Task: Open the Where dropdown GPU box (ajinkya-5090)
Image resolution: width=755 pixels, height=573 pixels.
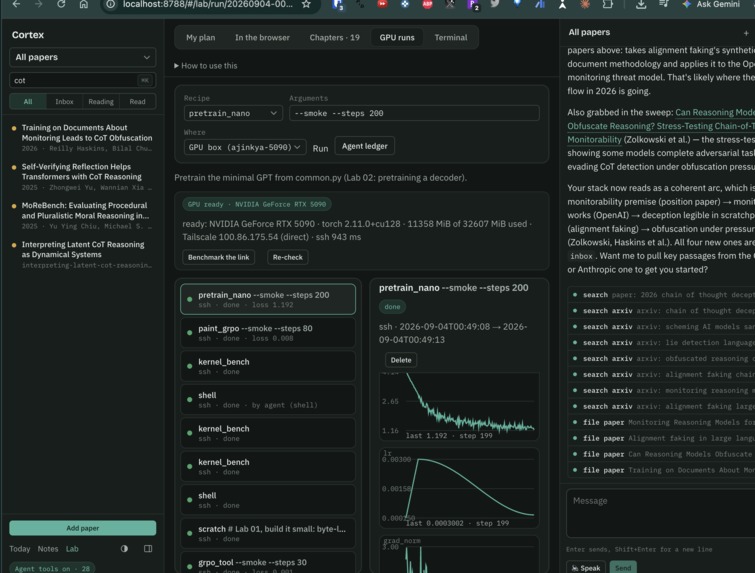Action: pyautogui.click(x=245, y=147)
